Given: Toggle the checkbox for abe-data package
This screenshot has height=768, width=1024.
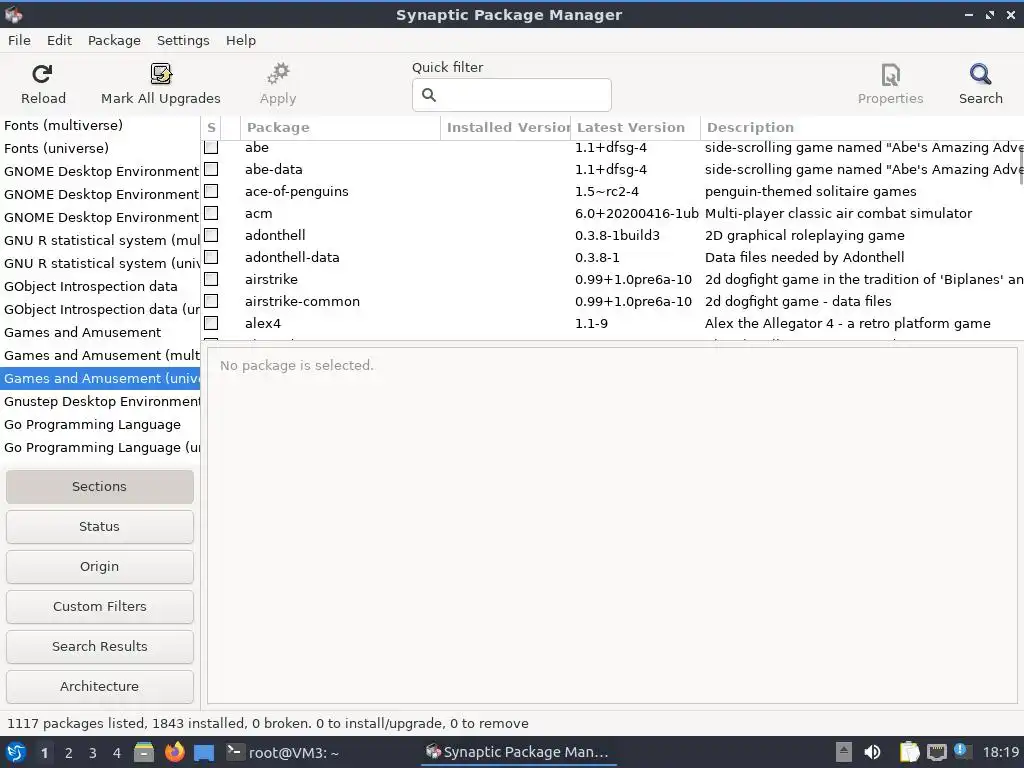Looking at the screenshot, I should pos(211,169).
